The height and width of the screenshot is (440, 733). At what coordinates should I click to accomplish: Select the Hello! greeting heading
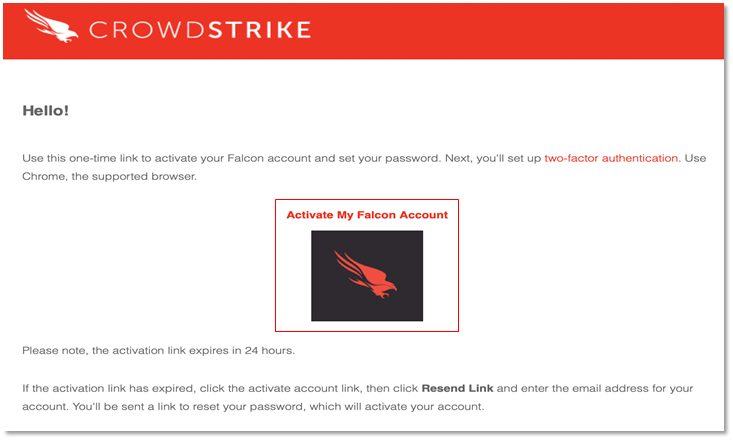46,111
